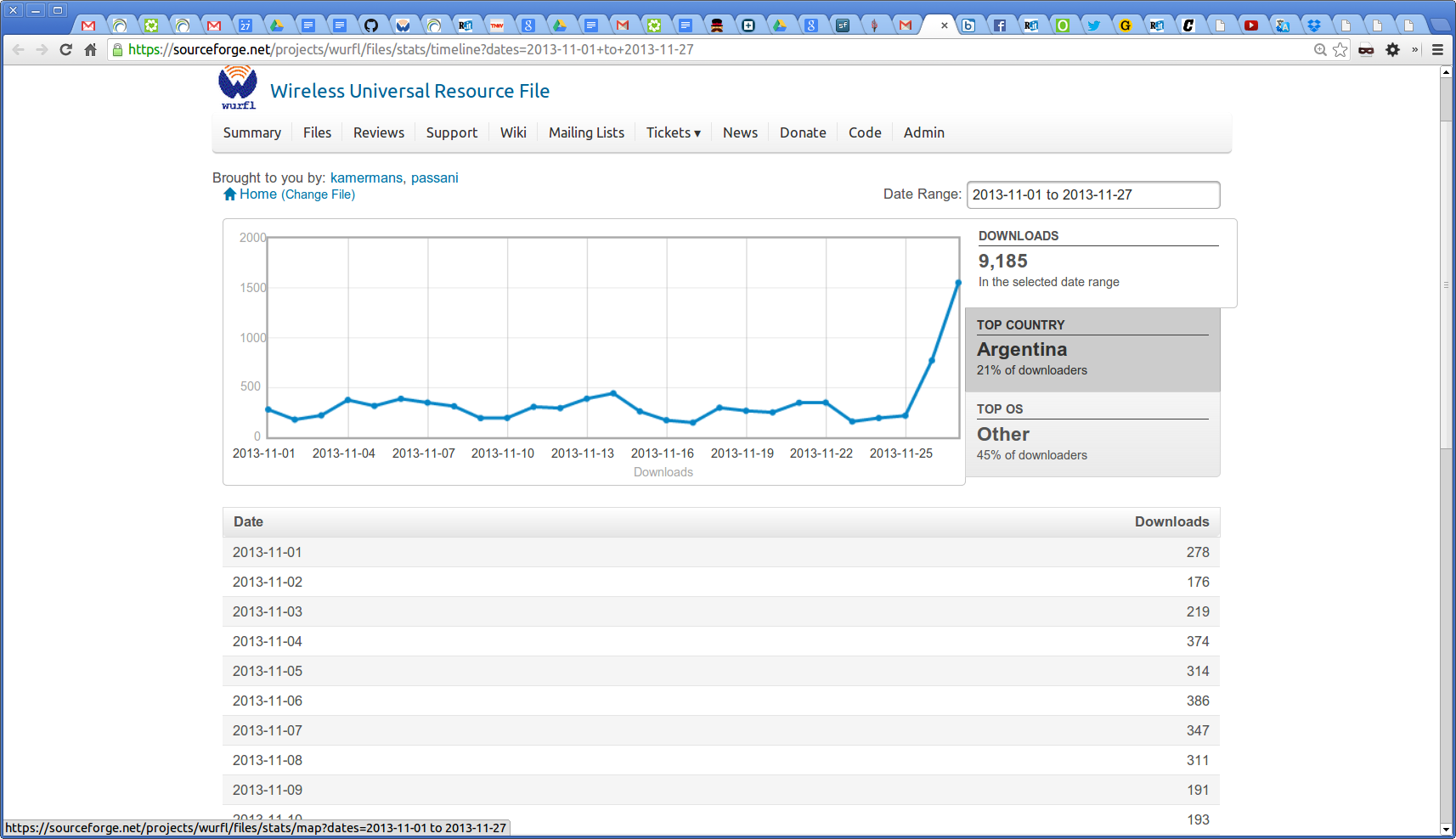Open the Chrome hamburger menu
The image size is (1456, 839).
tap(1437, 50)
